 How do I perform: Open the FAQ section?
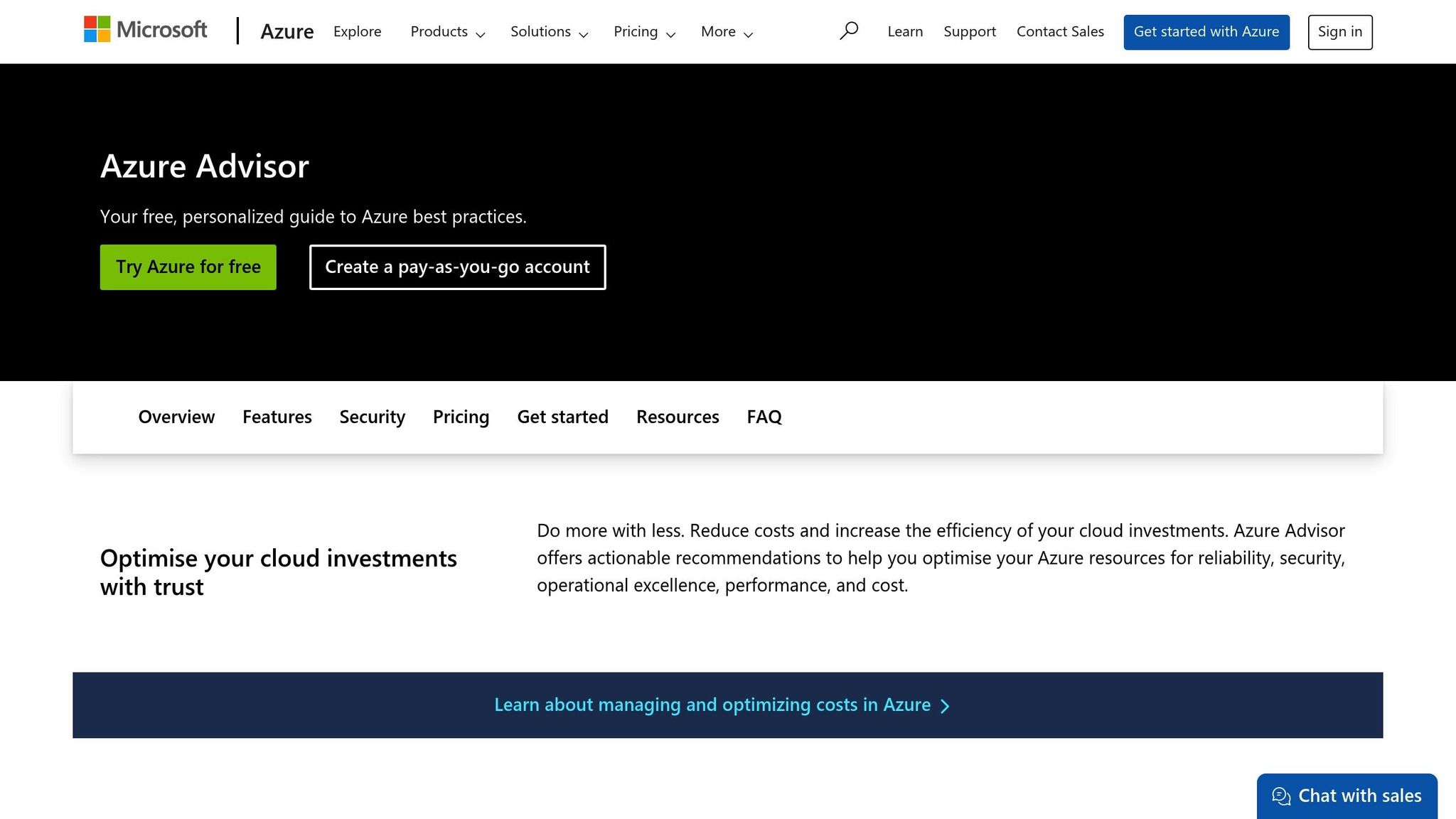[x=764, y=417]
